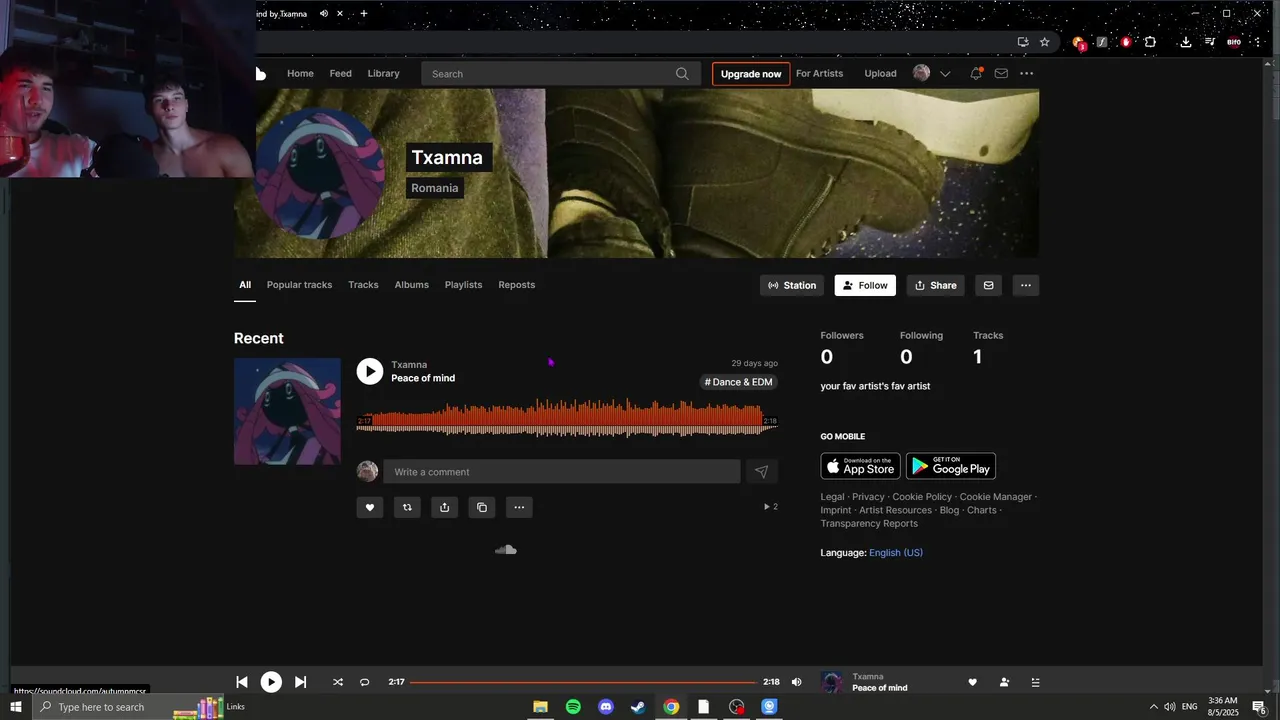Open Chrome extensions puzzle icon
Viewport: 1280px width, 720px height.
pos(1150,42)
